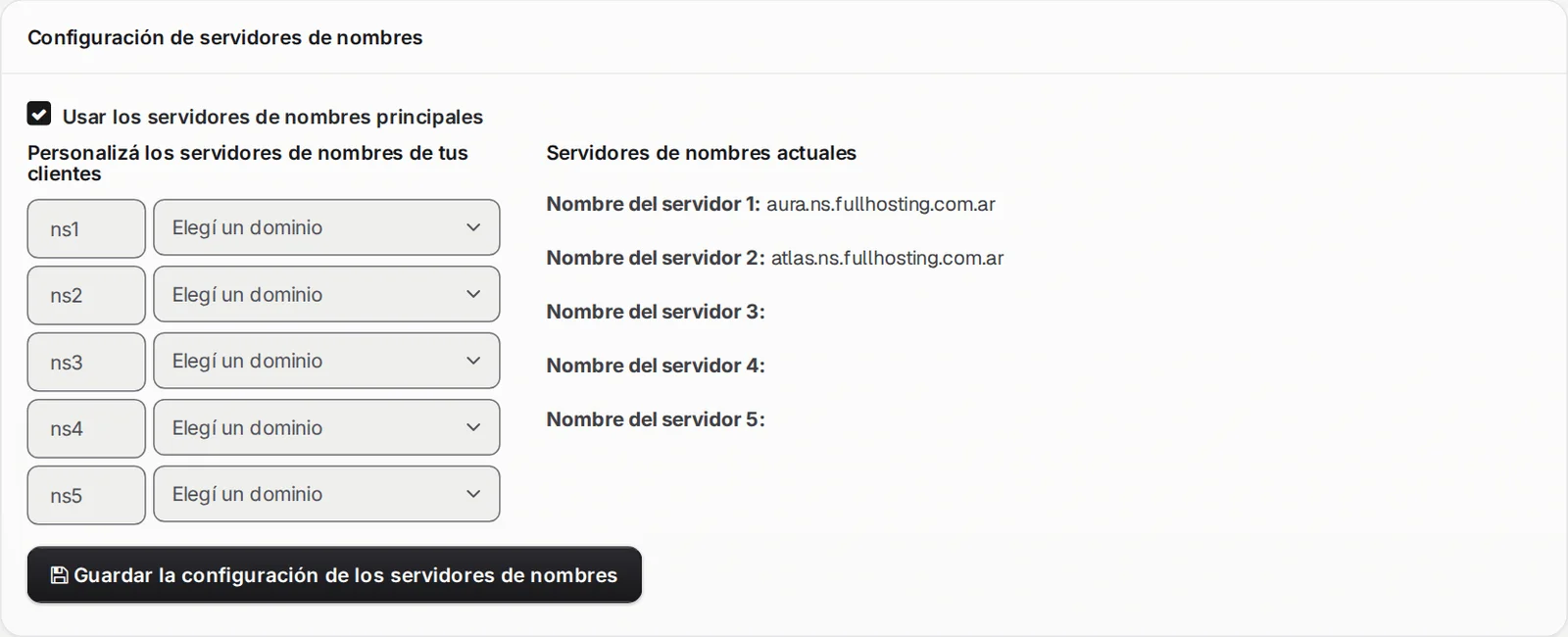Click the chevron arrow on ns3 dropdown
This screenshot has height=637, width=1568.
point(473,361)
